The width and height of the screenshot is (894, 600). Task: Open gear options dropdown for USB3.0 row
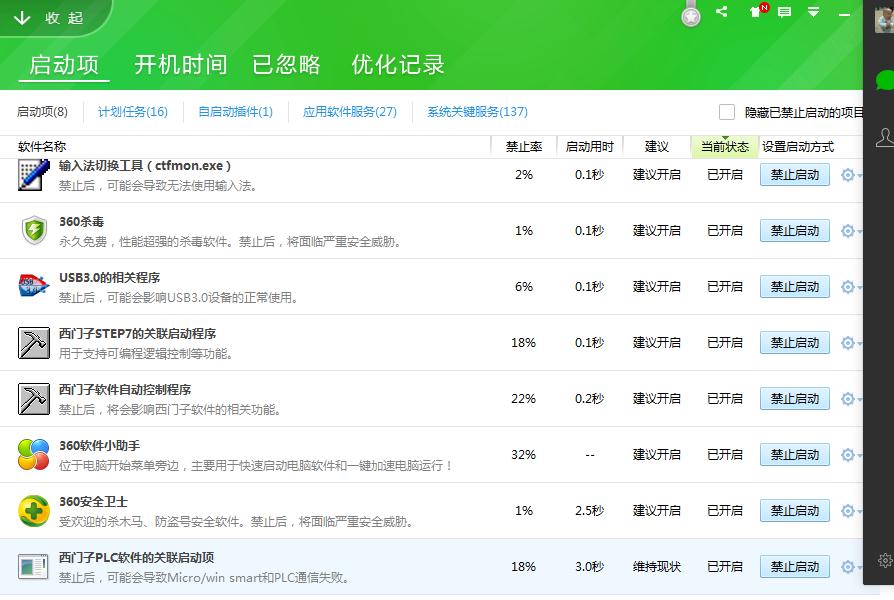click(x=850, y=286)
